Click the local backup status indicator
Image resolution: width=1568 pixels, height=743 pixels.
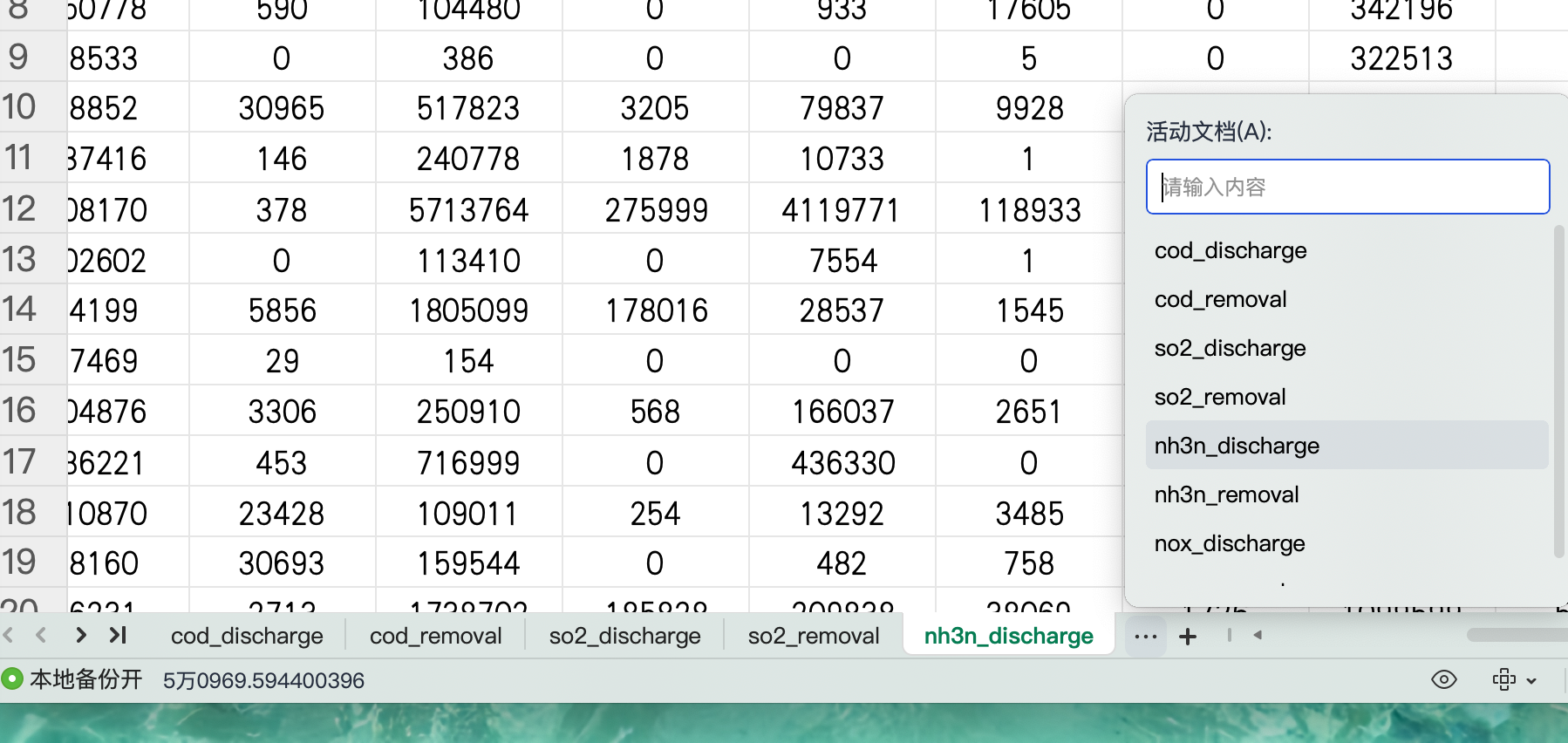(73, 679)
